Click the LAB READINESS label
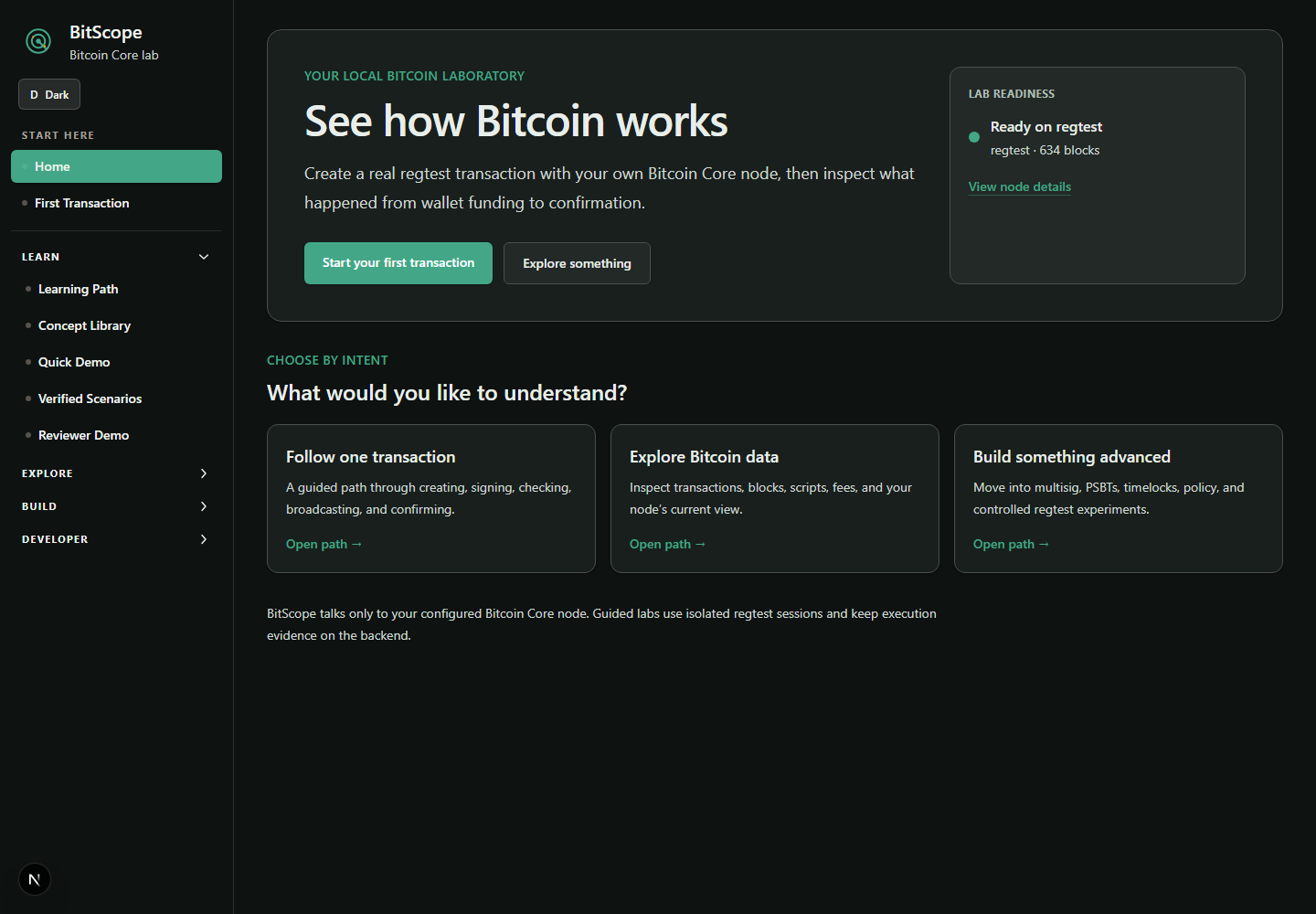1316x914 pixels. (x=1012, y=94)
